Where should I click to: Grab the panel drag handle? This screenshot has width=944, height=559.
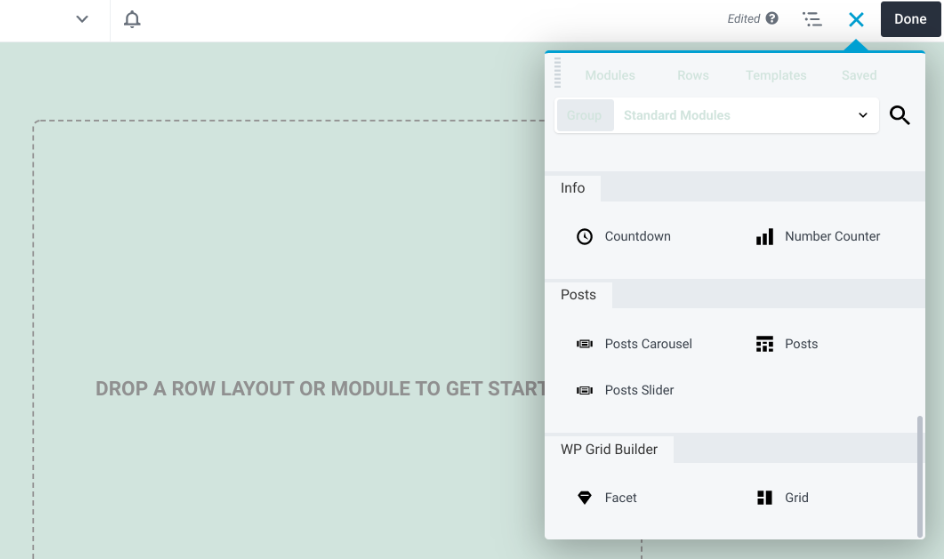click(x=557, y=72)
